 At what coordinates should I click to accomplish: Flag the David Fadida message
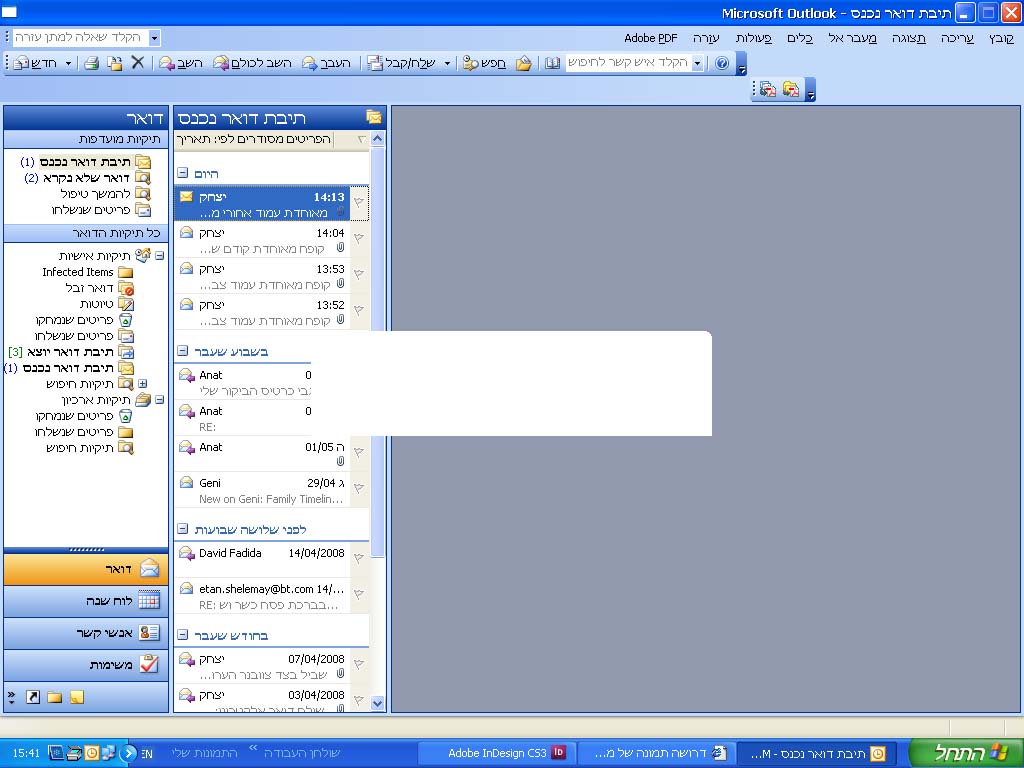tap(359, 559)
